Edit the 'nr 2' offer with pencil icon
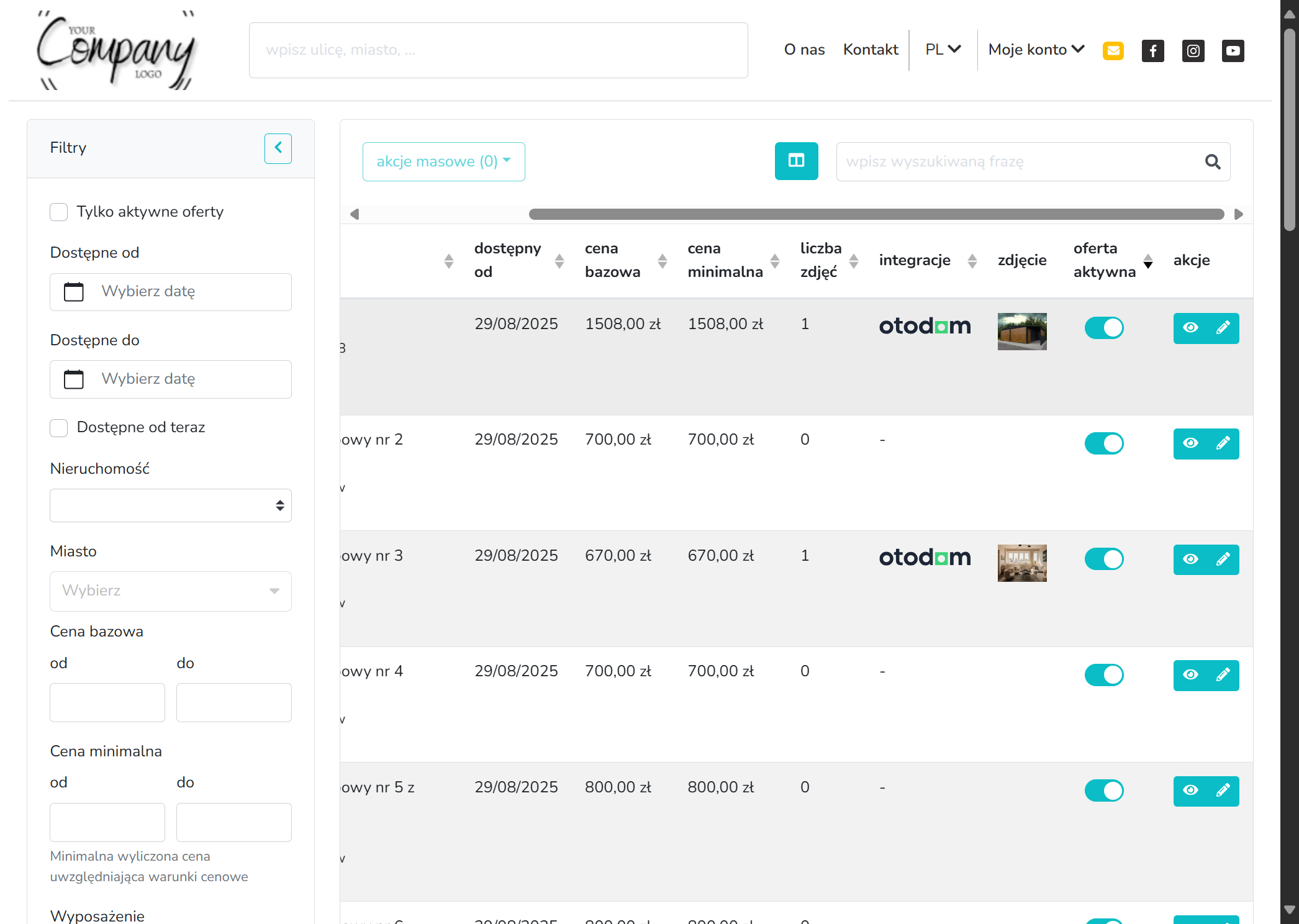 point(1223,443)
